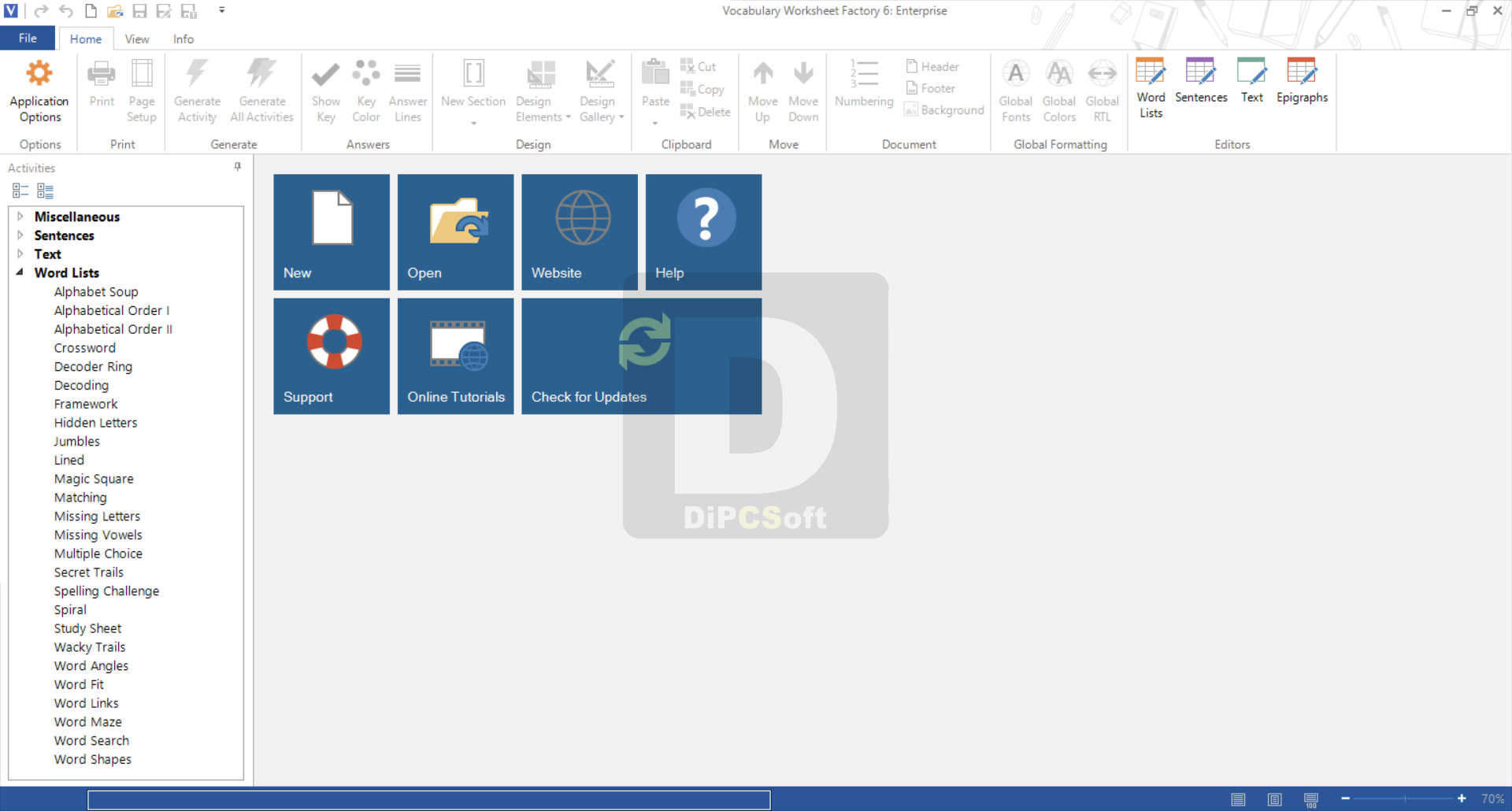This screenshot has height=811, width=1512.
Task: Open Epigraphs editor
Action: 1302,80
